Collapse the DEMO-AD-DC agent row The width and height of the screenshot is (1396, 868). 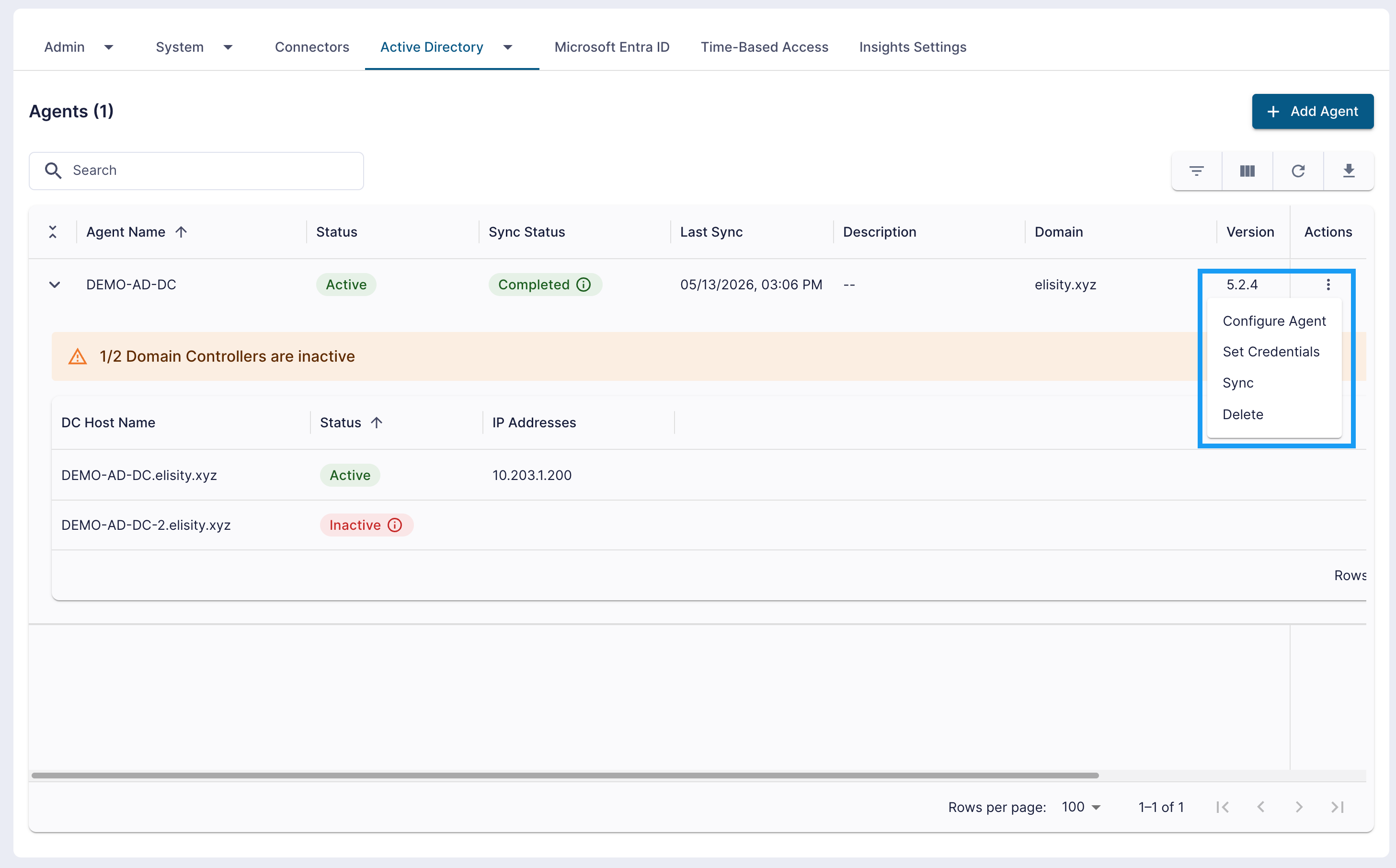55,285
